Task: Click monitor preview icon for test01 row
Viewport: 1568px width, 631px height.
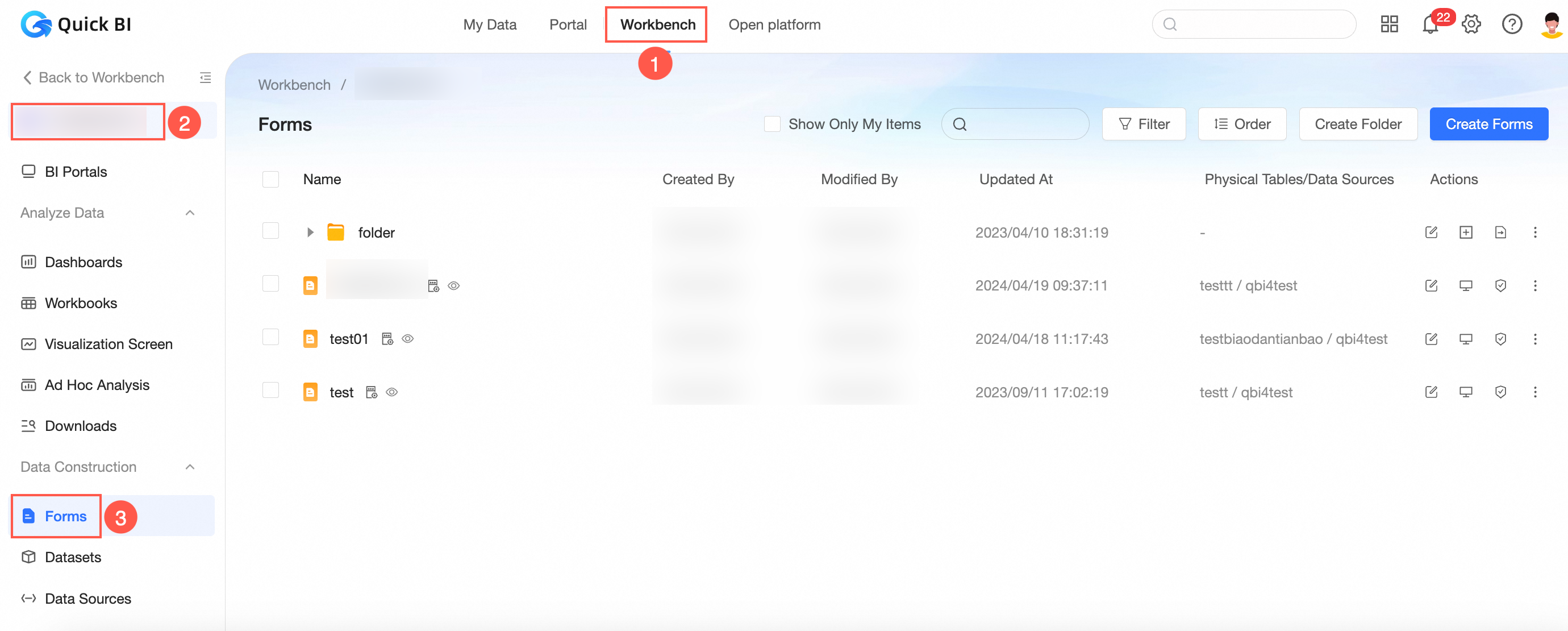Action: pos(1466,339)
